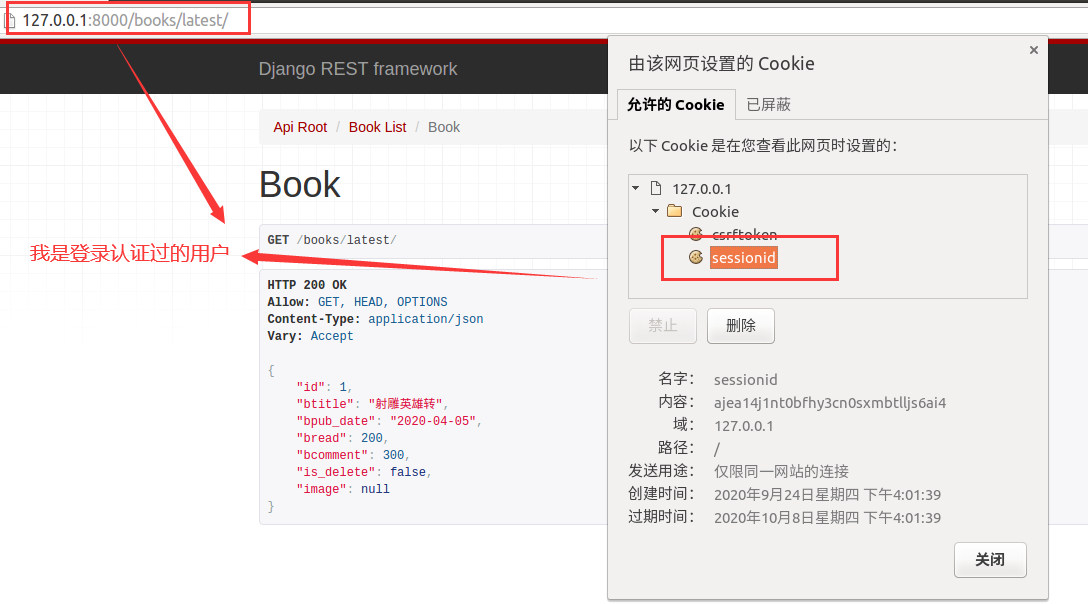Switch to 已屏蔽 tab
The height and width of the screenshot is (604, 1088).
(769, 104)
